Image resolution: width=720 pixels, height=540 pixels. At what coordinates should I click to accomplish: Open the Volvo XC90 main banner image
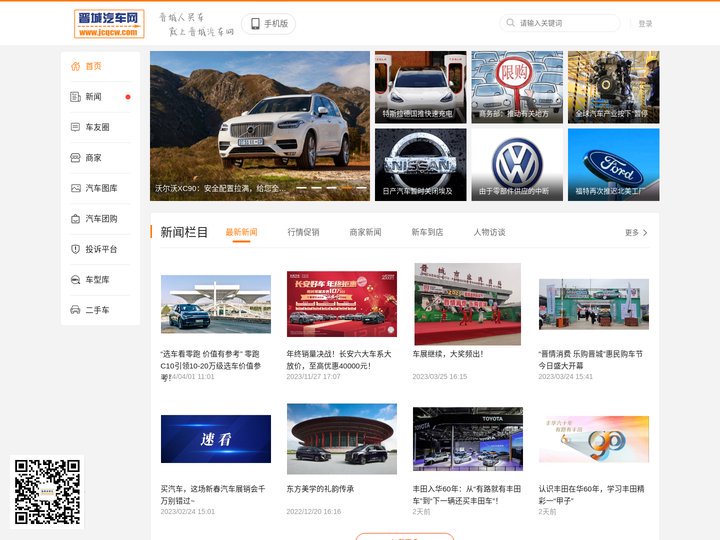coord(260,126)
